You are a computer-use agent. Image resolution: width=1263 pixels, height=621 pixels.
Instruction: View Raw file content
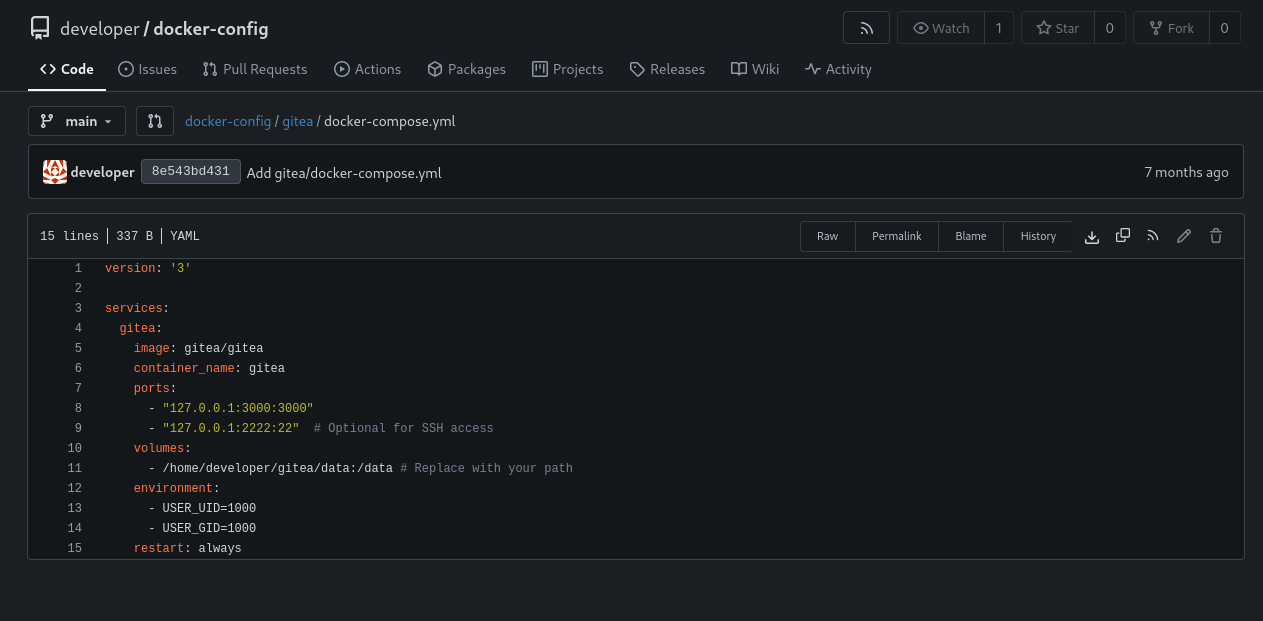click(828, 236)
